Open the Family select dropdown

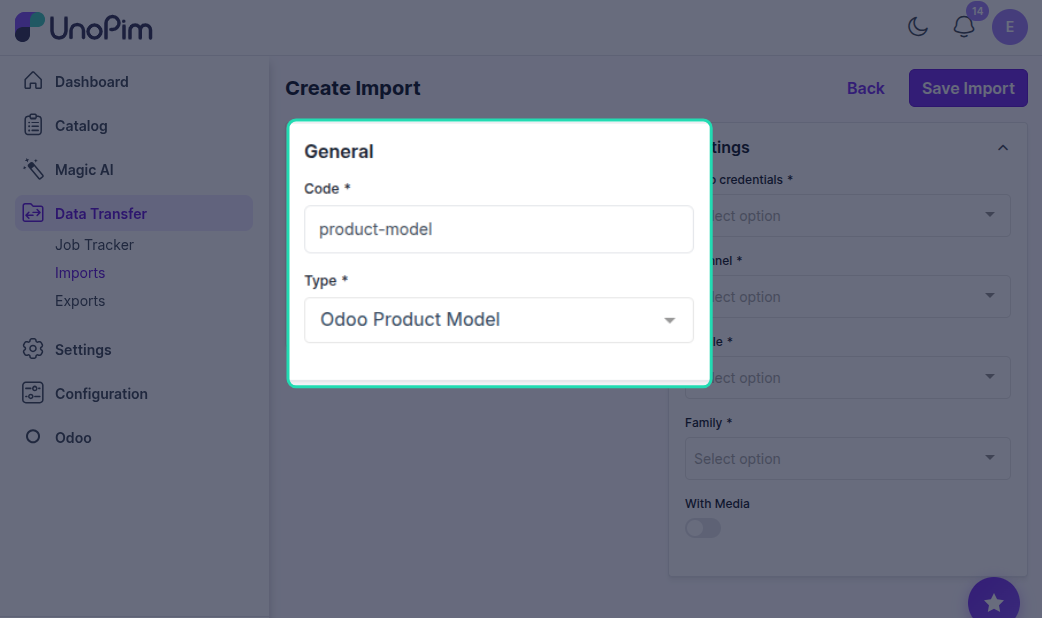(847, 459)
